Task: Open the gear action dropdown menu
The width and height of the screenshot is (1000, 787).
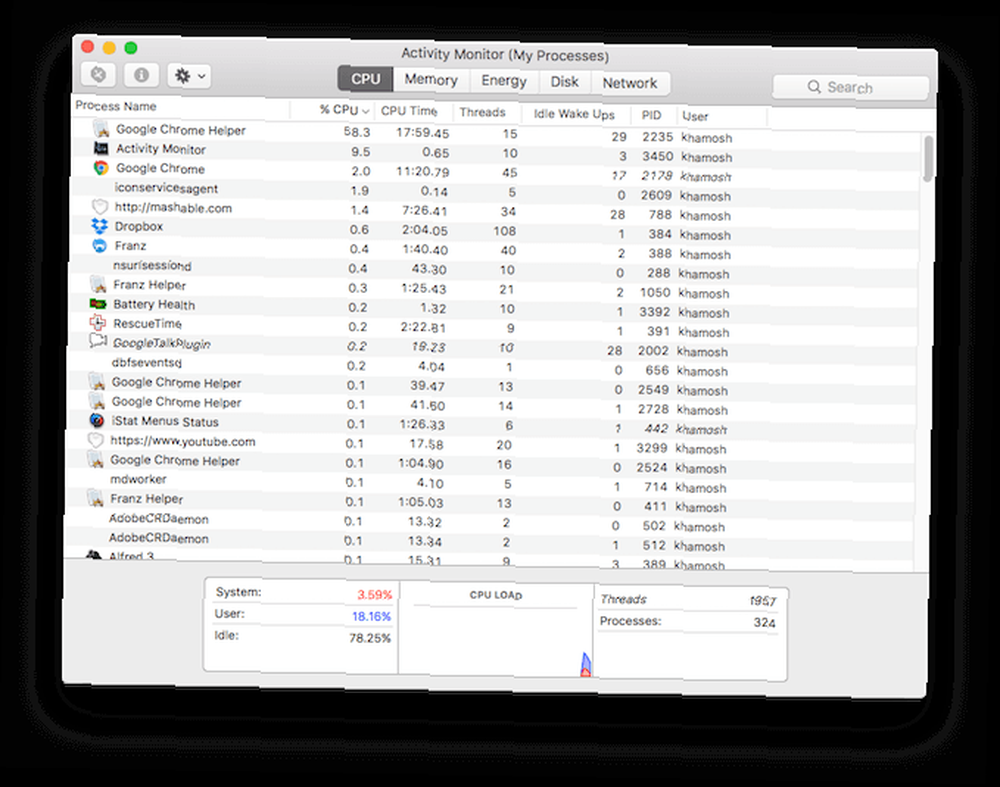Action: [189, 76]
